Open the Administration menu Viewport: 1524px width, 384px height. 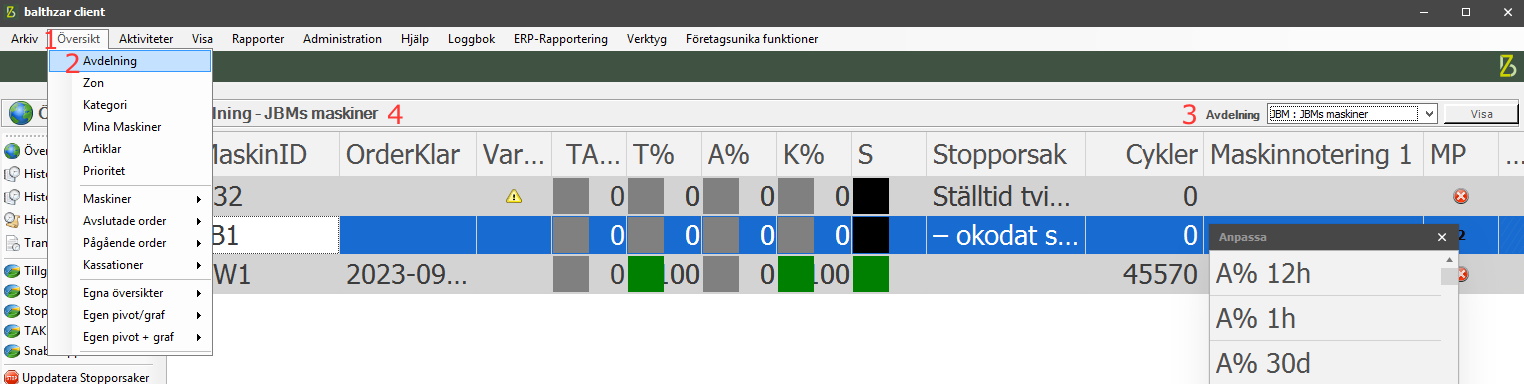(342, 39)
